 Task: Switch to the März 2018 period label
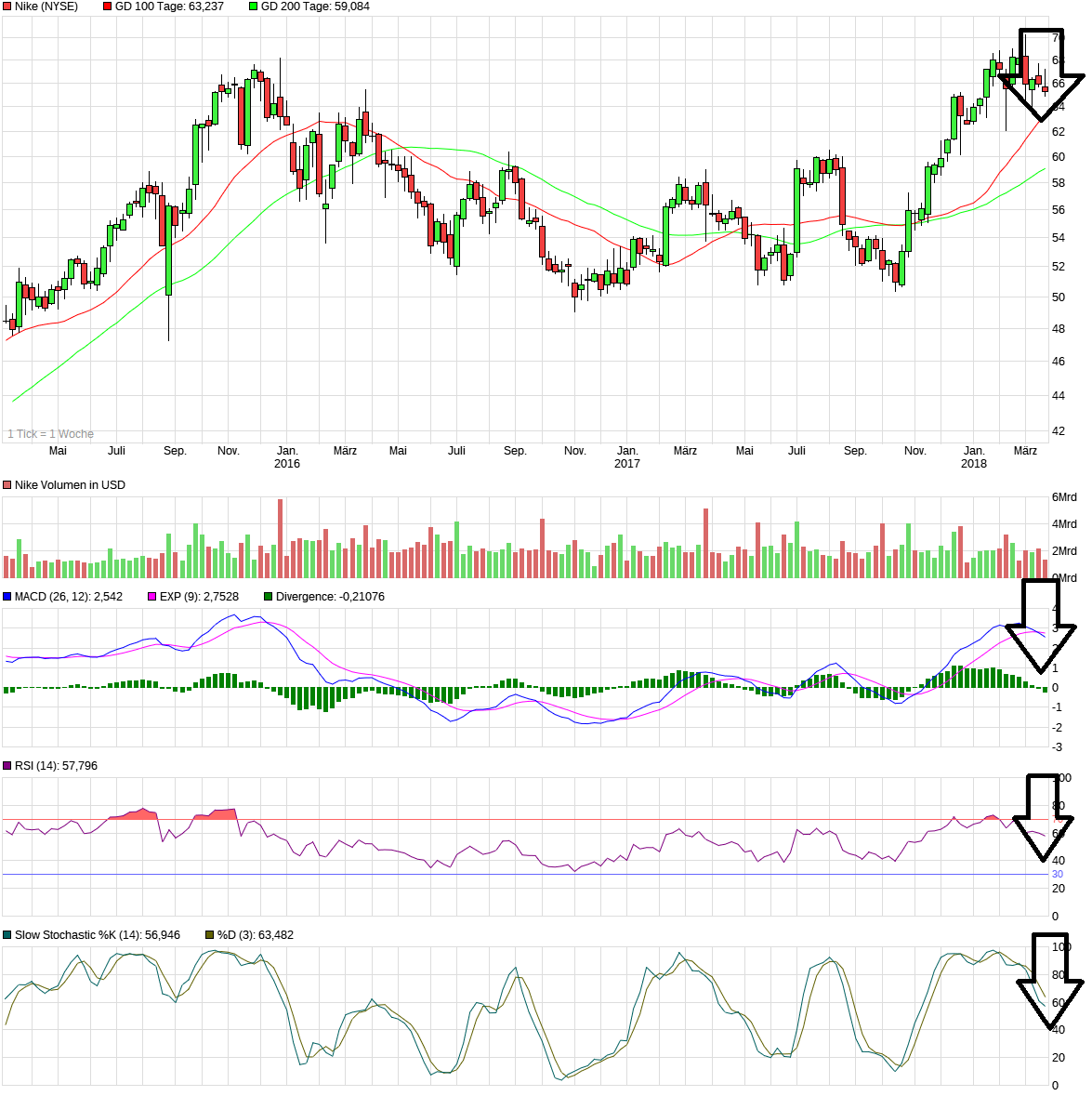click(x=1024, y=450)
